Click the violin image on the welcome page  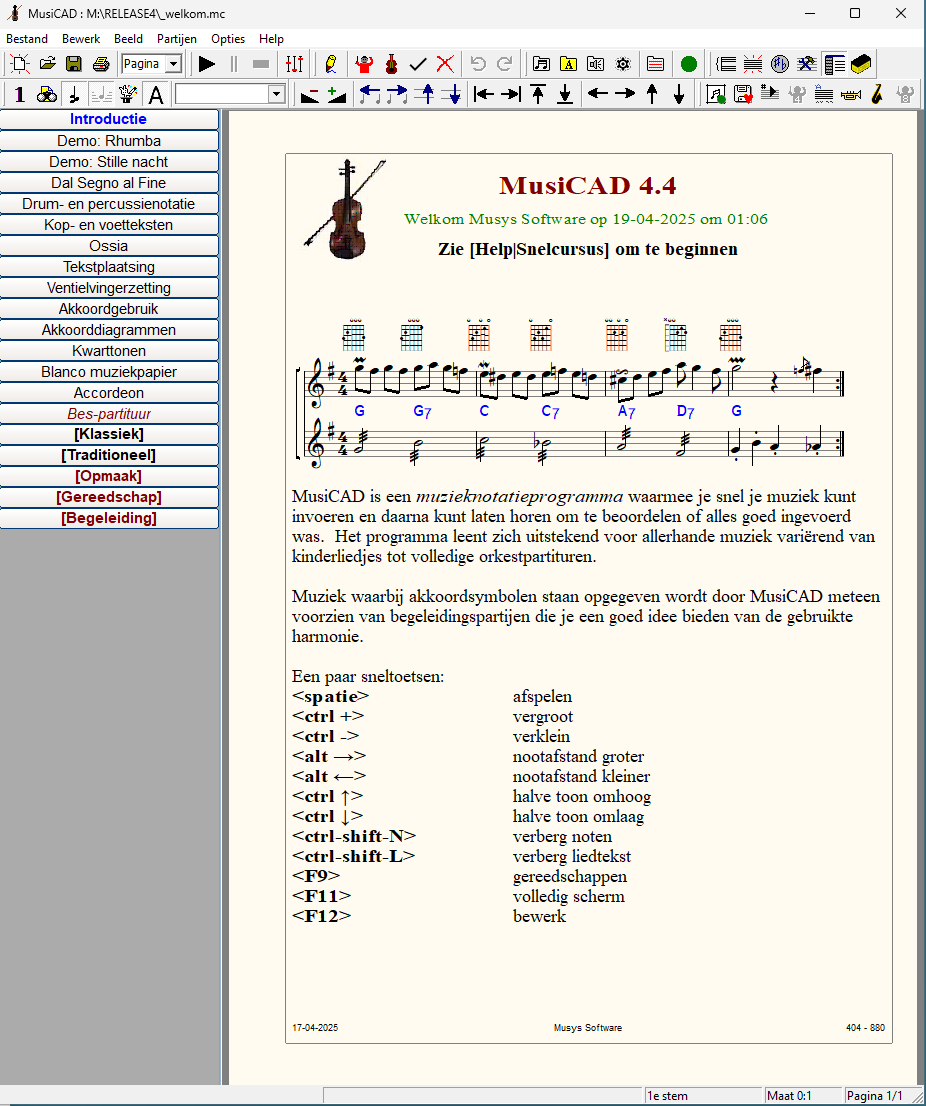pyautogui.click(x=345, y=209)
